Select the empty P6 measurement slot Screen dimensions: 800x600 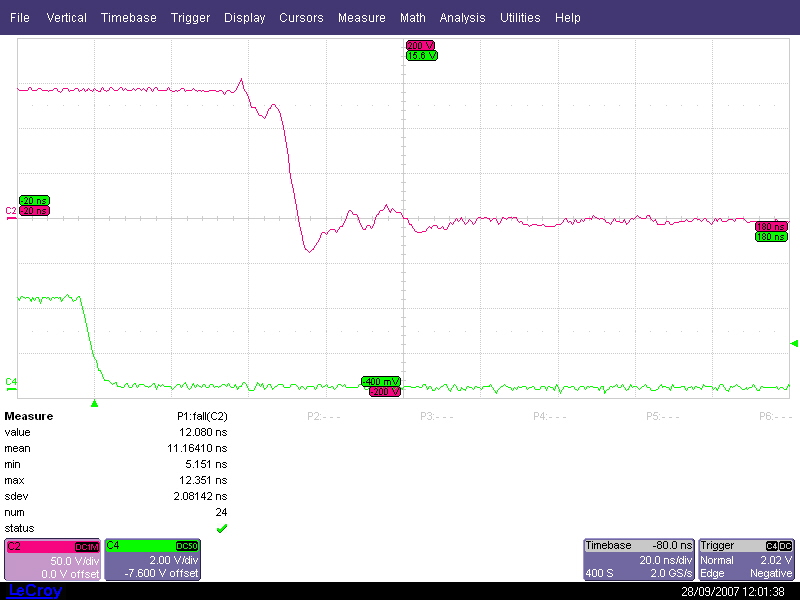click(776, 416)
